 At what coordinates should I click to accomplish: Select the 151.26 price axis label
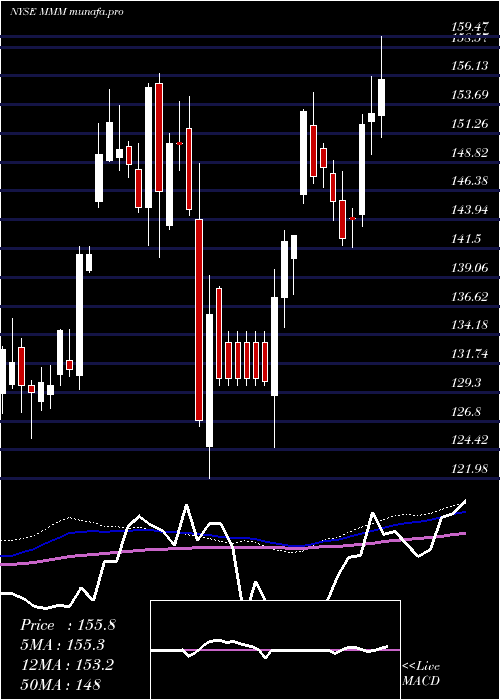click(470, 124)
